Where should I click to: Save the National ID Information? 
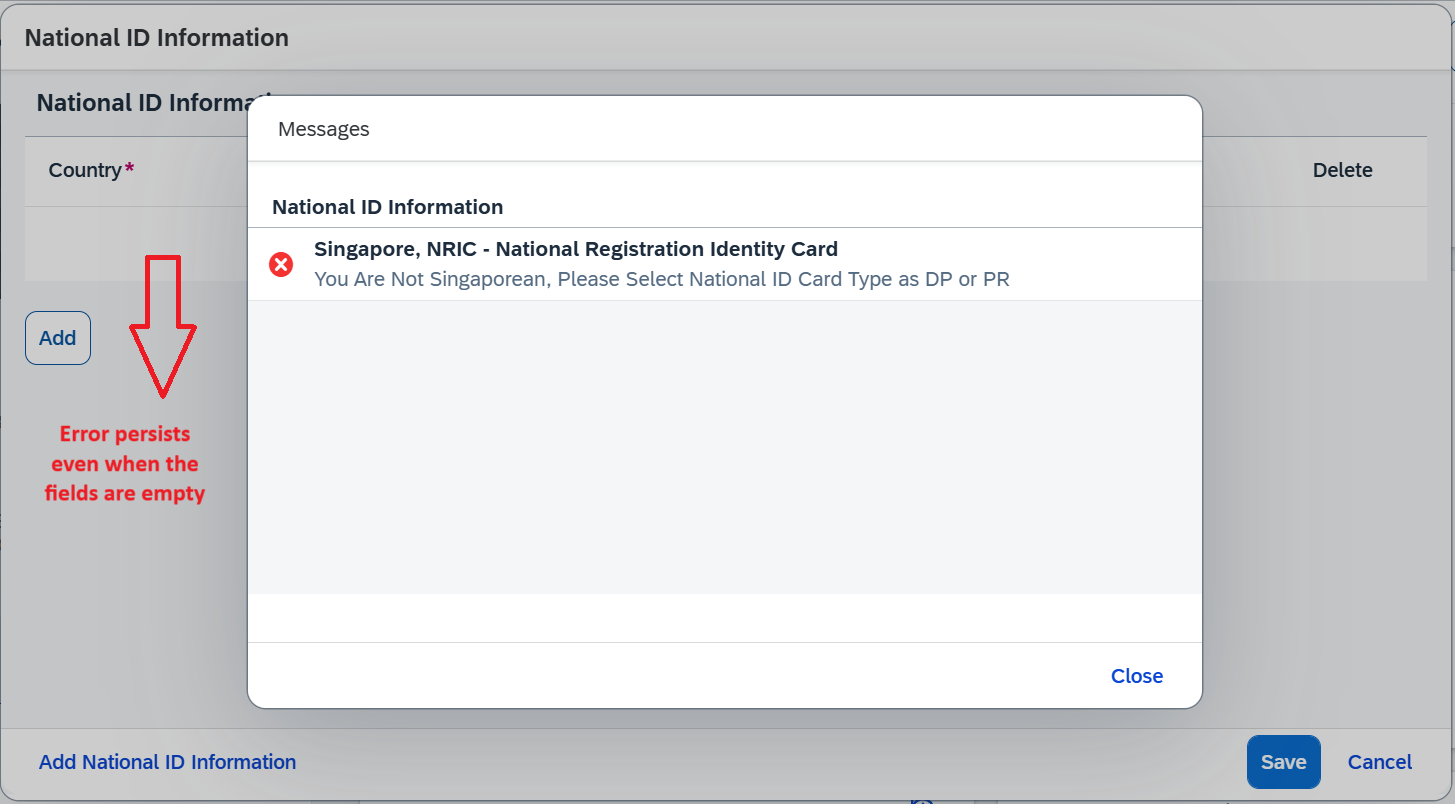point(1283,762)
